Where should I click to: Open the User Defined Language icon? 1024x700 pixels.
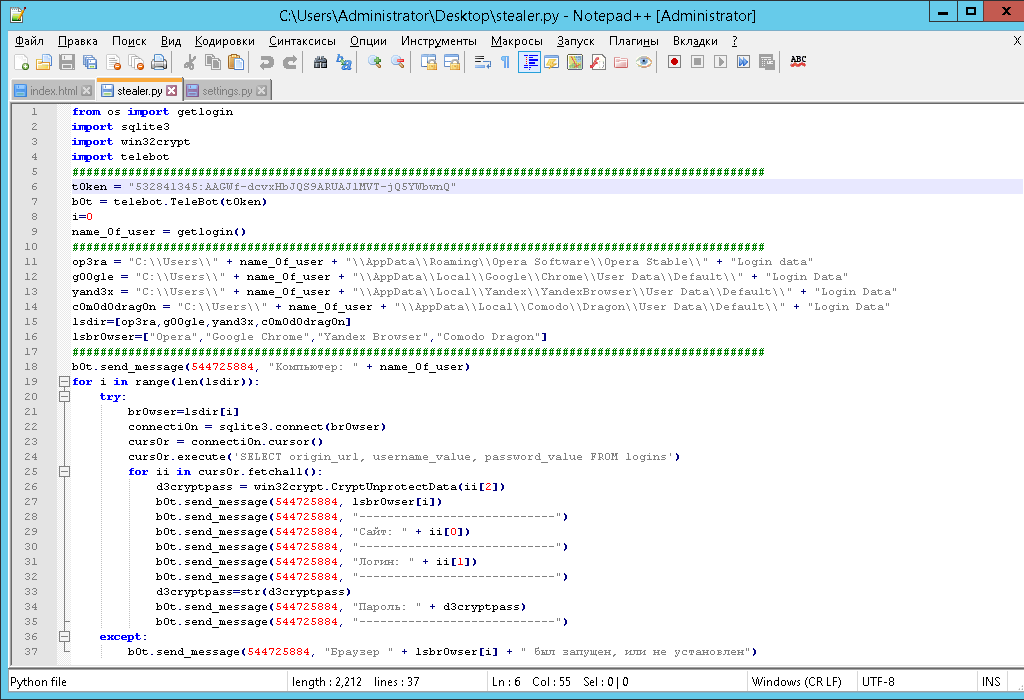pyautogui.click(x=552, y=62)
